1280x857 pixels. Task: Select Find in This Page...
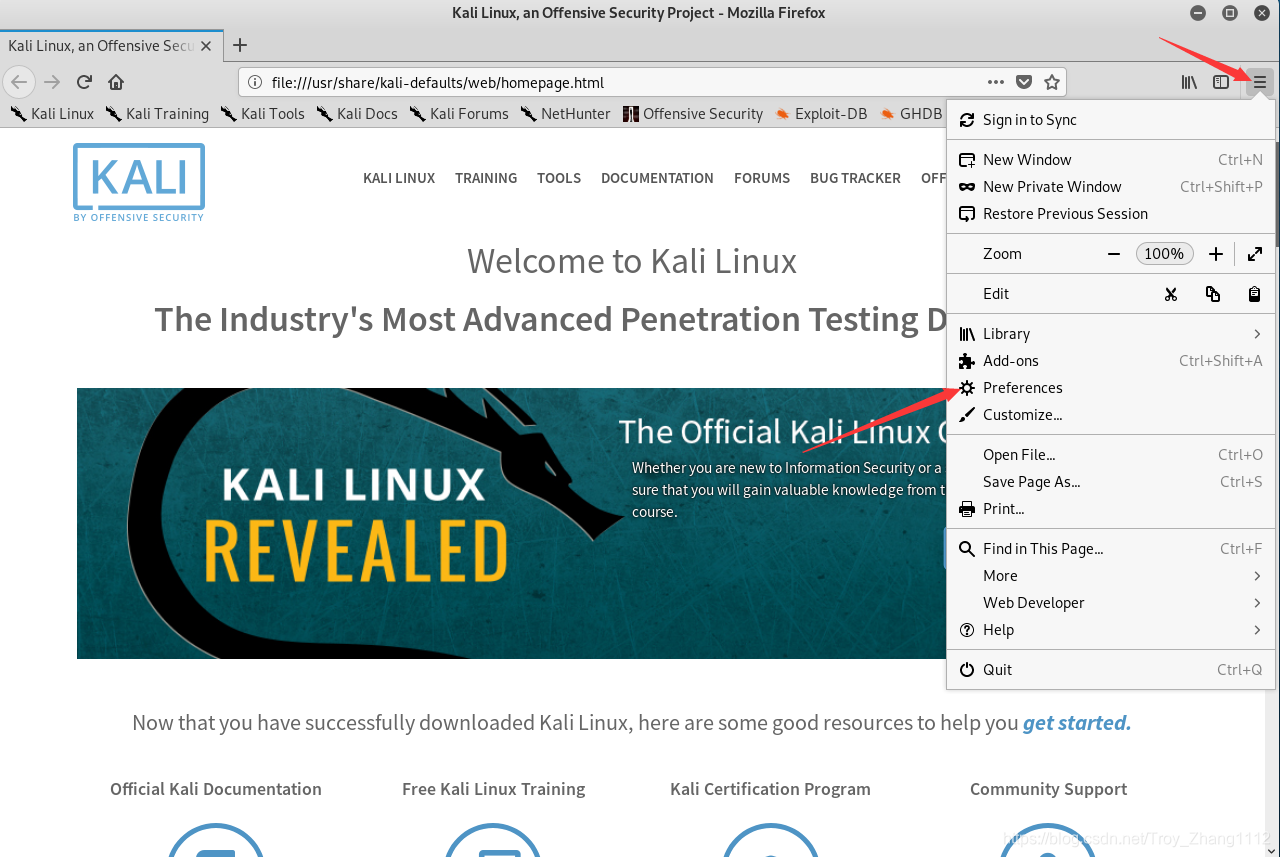click(x=1111, y=549)
